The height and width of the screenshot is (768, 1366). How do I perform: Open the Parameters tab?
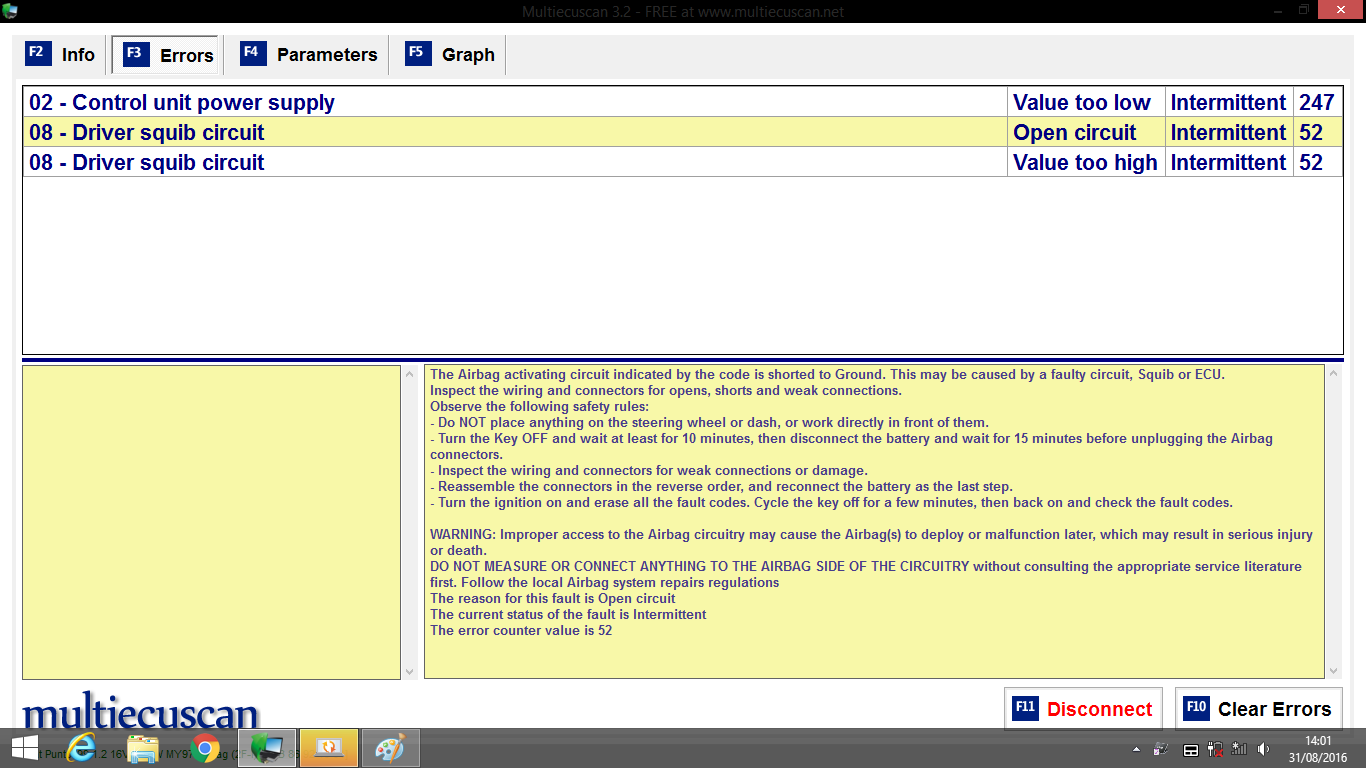[309, 55]
